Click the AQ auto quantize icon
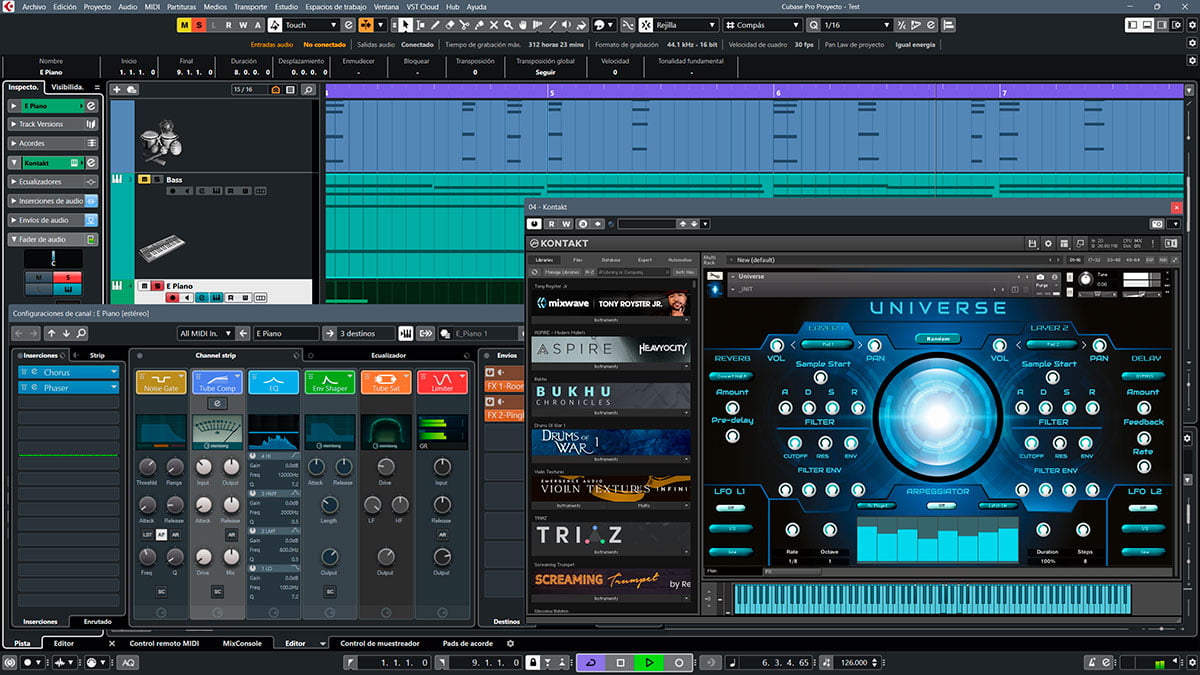Viewport: 1200px width, 675px height. [129, 662]
